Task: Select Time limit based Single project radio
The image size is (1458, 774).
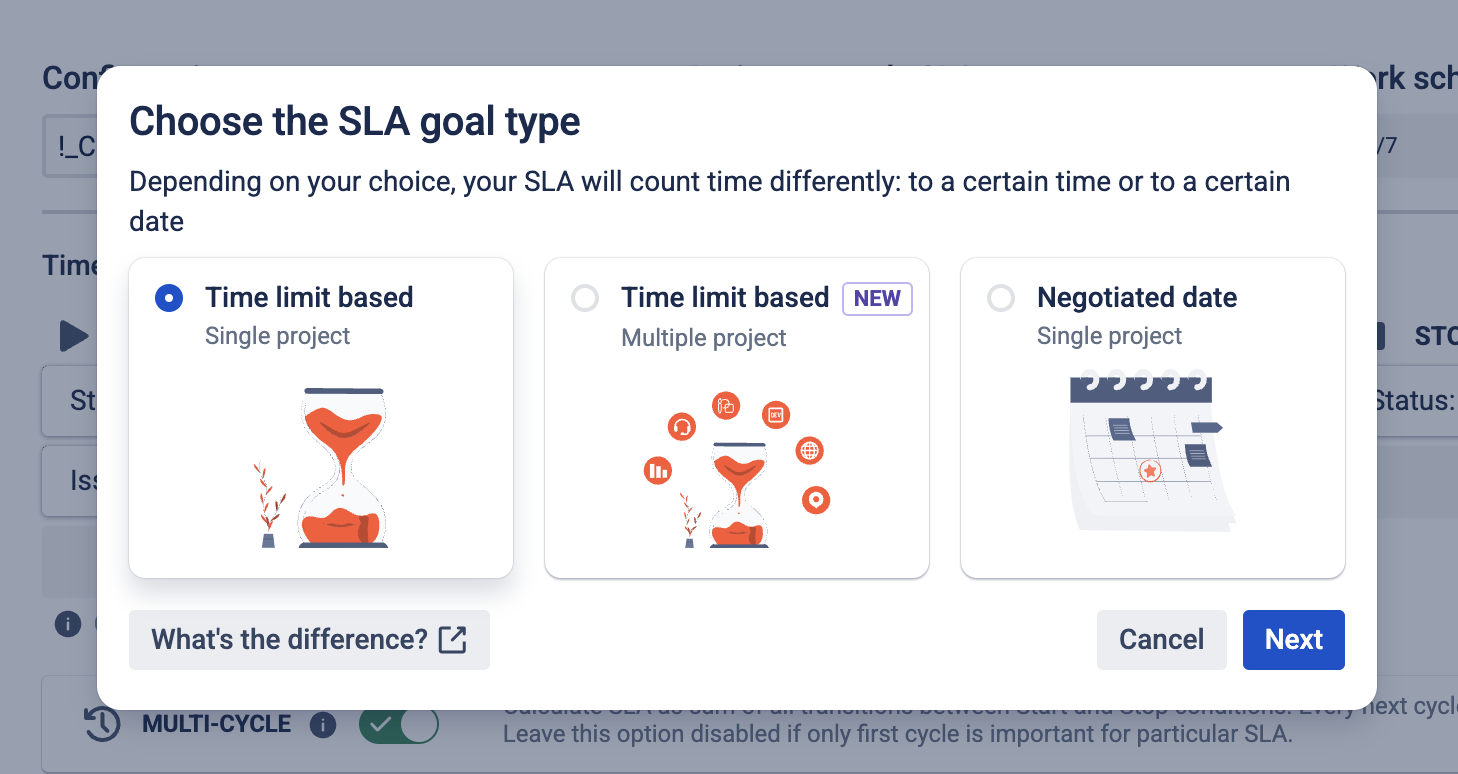Action: 169,298
